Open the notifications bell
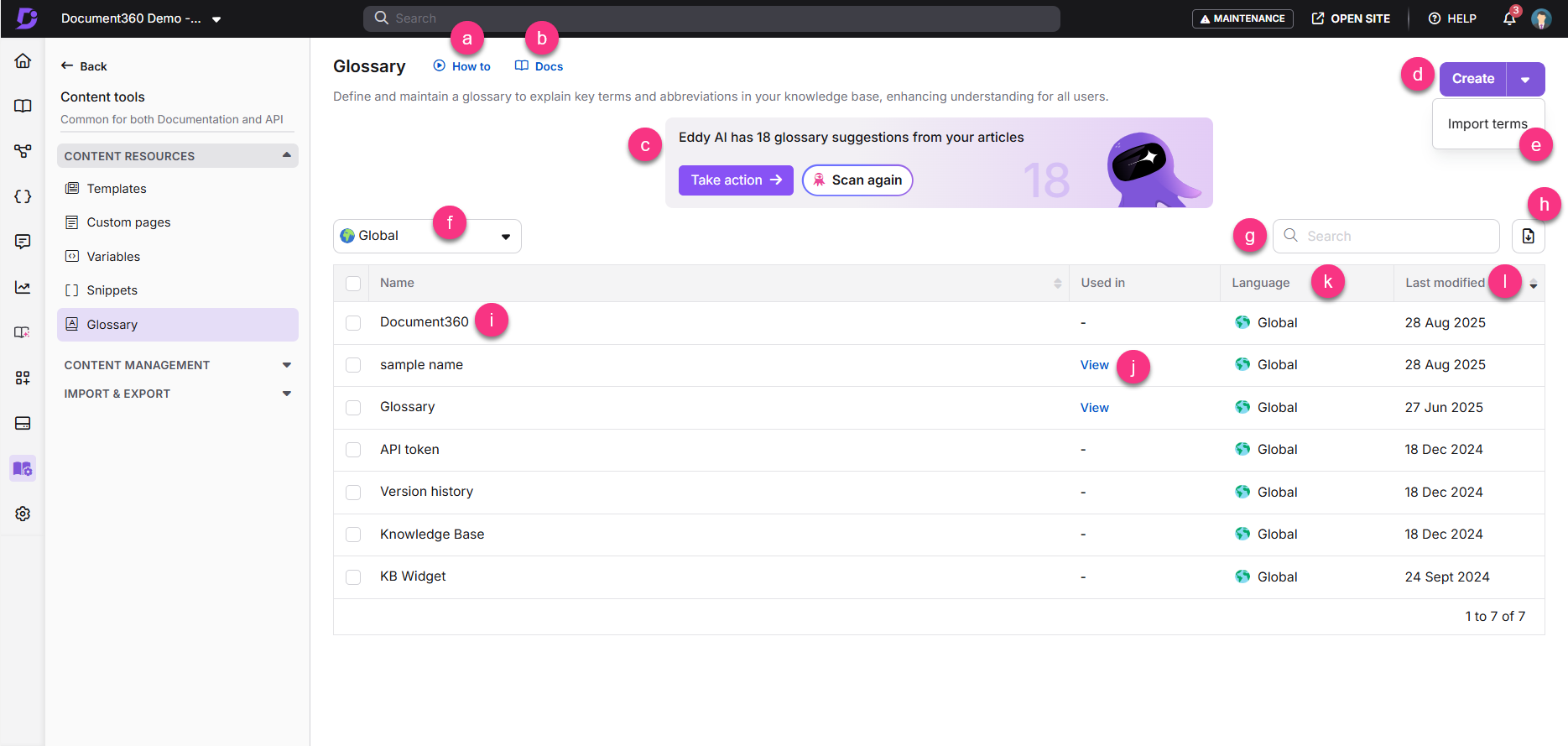Image resolution: width=1568 pixels, height=746 pixels. click(x=1509, y=18)
